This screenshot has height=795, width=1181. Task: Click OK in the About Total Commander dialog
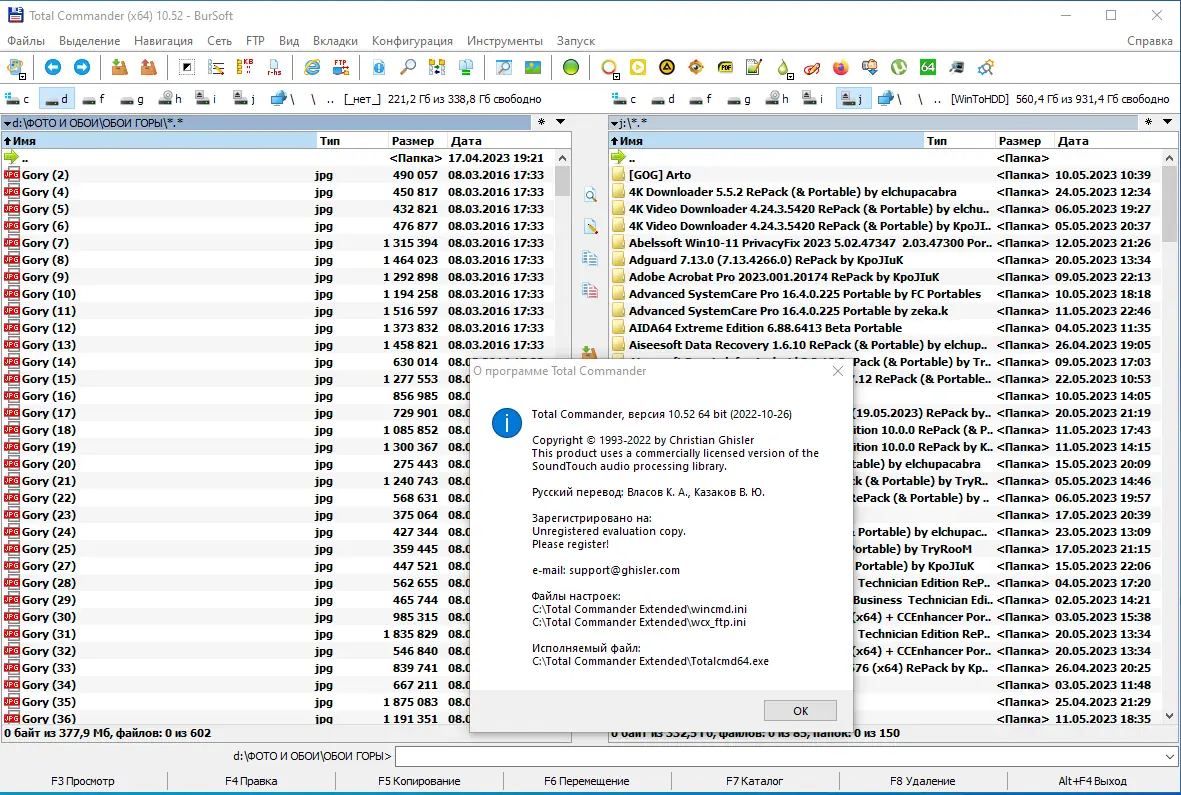click(x=799, y=710)
